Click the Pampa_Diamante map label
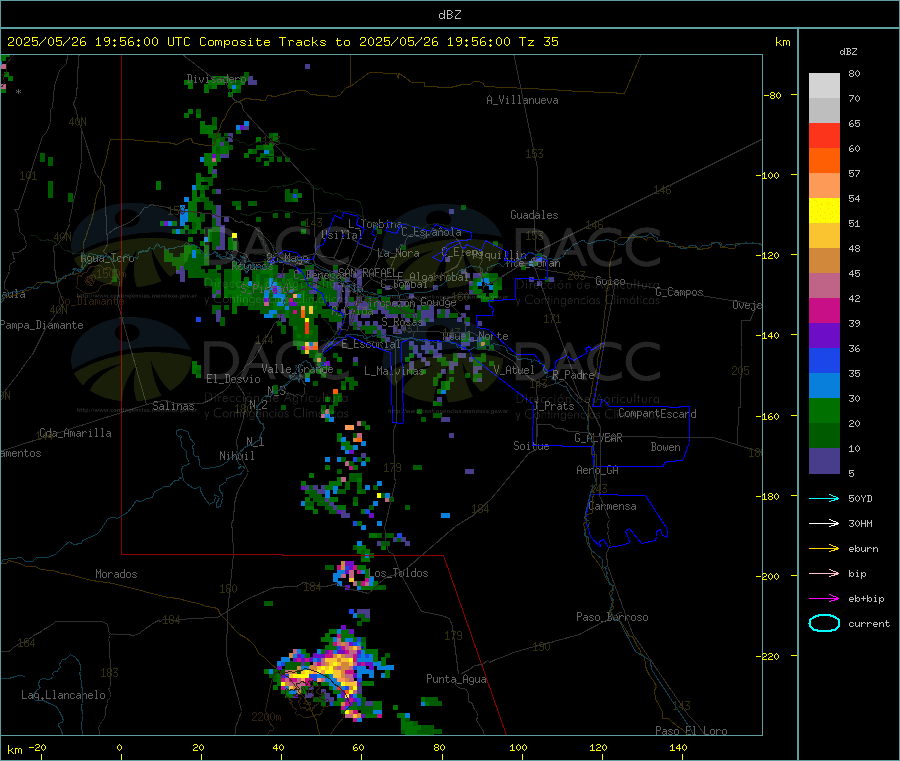The image size is (900, 761). [42, 325]
